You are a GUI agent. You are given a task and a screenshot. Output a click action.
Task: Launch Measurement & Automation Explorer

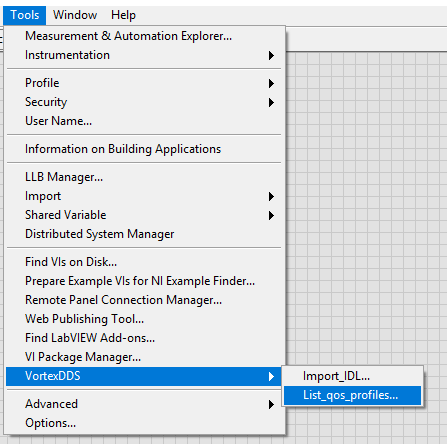click(144, 36)
